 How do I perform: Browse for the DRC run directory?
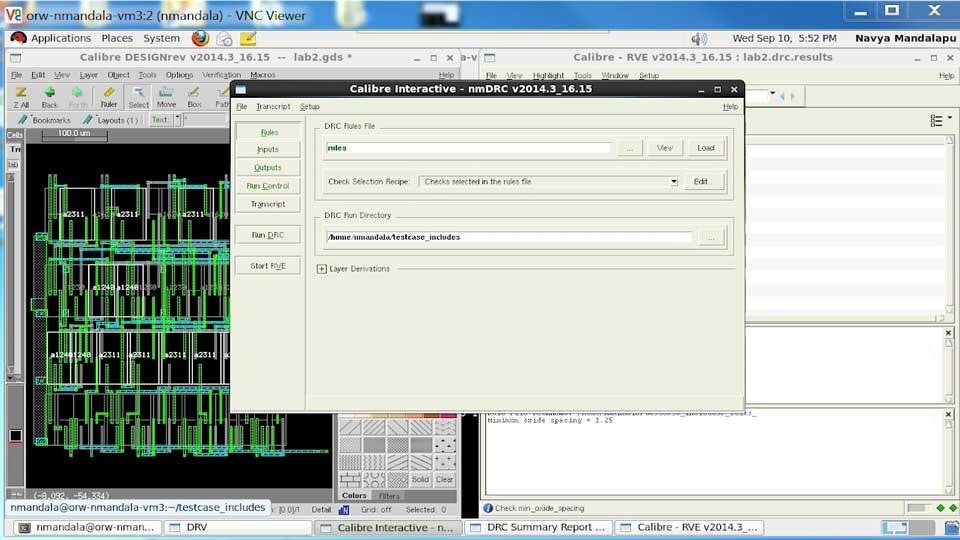(711, 238)
